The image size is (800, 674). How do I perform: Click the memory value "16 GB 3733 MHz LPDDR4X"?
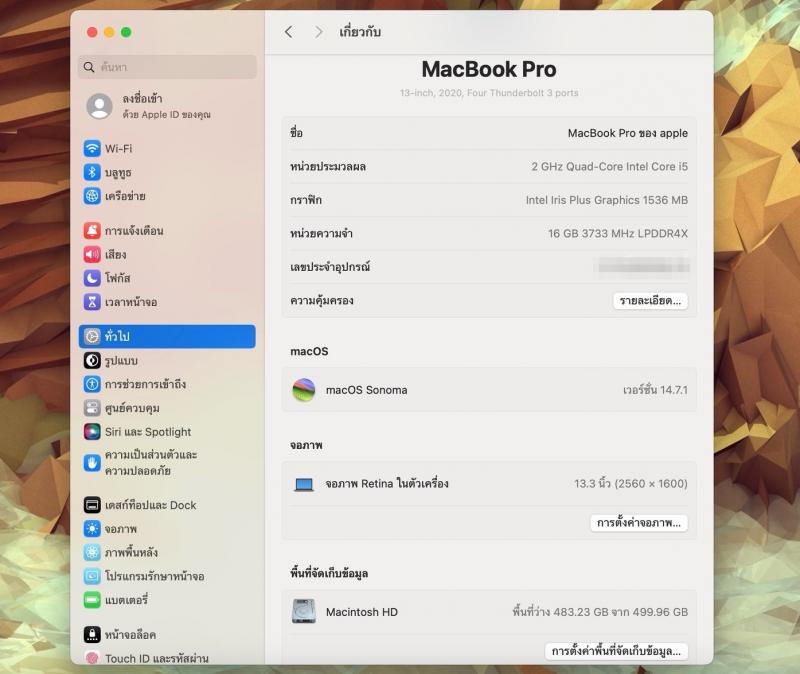tap(618, 234)
